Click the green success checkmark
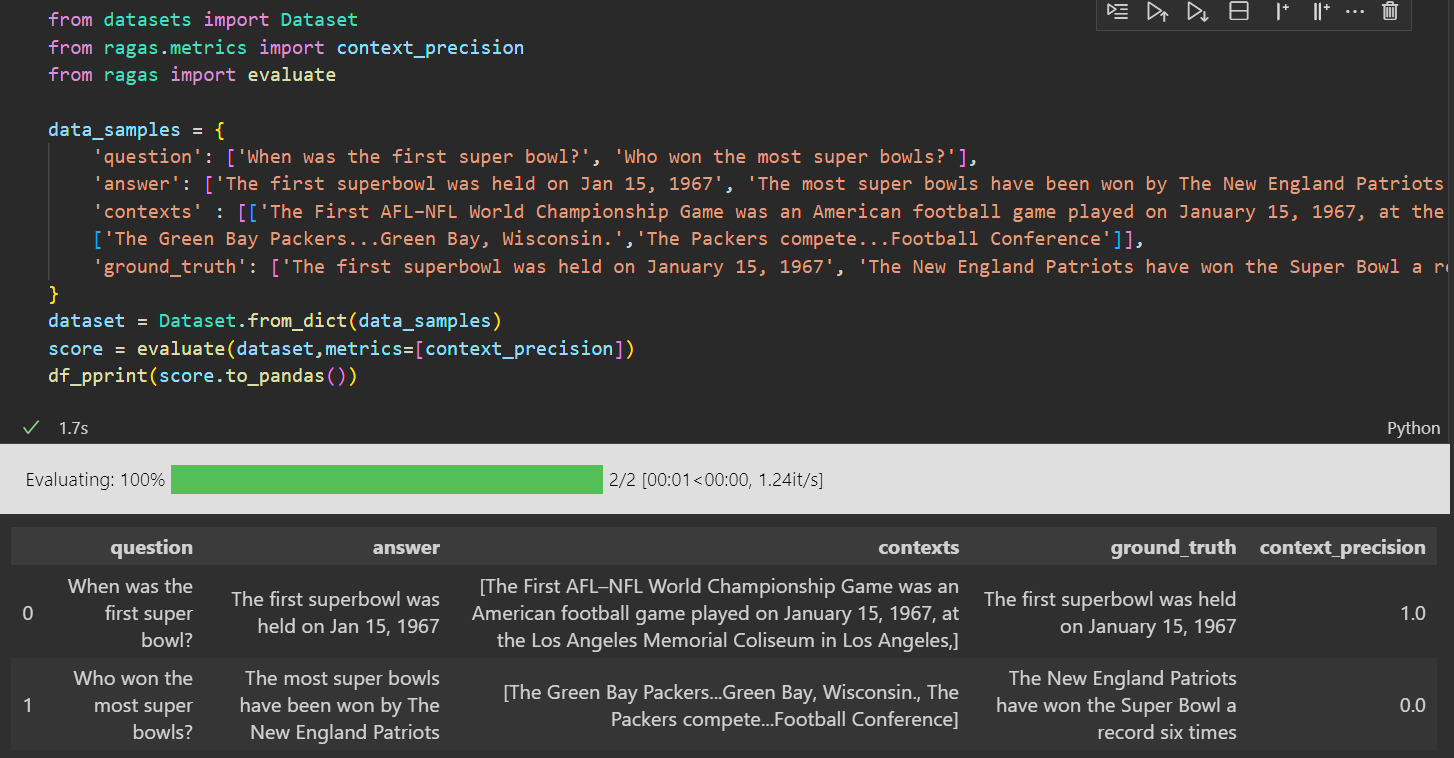 coord(31,428)
